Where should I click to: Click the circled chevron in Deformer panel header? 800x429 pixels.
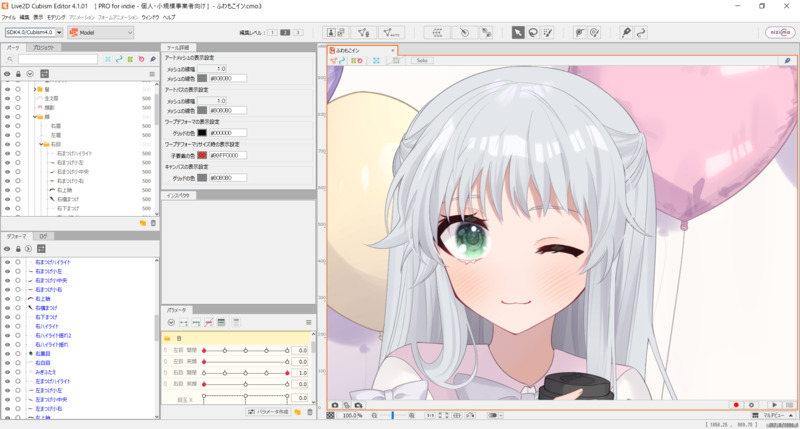[x=29, y=248]
